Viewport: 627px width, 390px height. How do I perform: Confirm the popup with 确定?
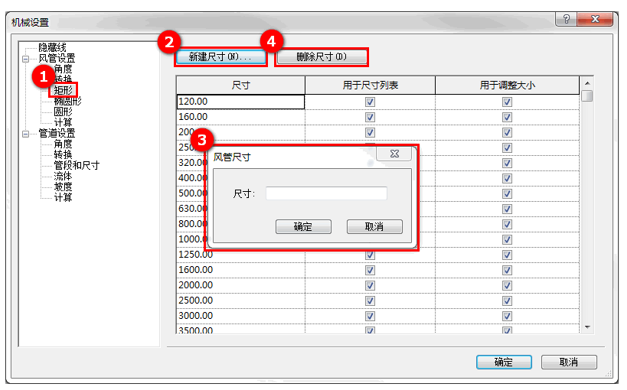pos(303,227)
